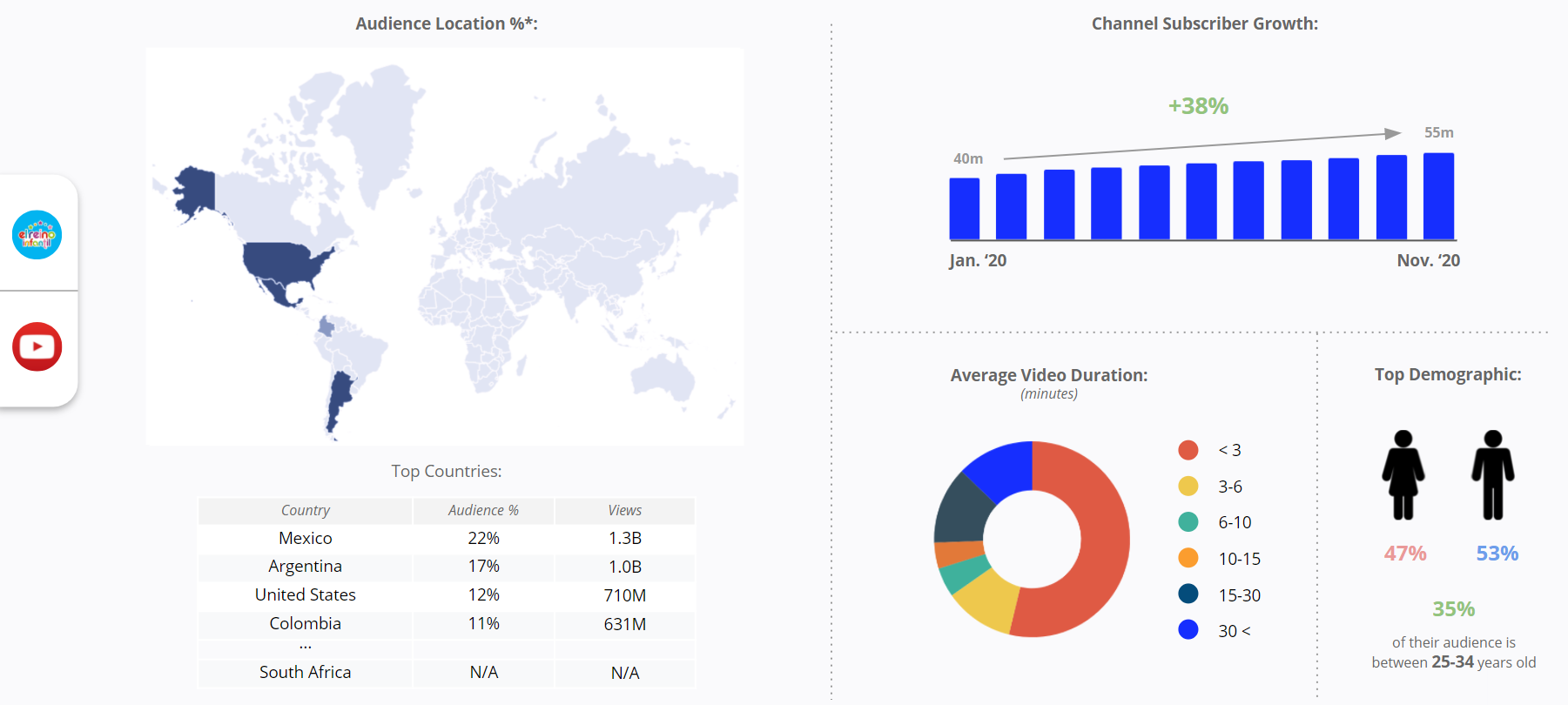Image resolution: width=1568 pixels, height=705 pixels.
Task: Click the Nov. '20 subscriber bar
Action: 1438,196
